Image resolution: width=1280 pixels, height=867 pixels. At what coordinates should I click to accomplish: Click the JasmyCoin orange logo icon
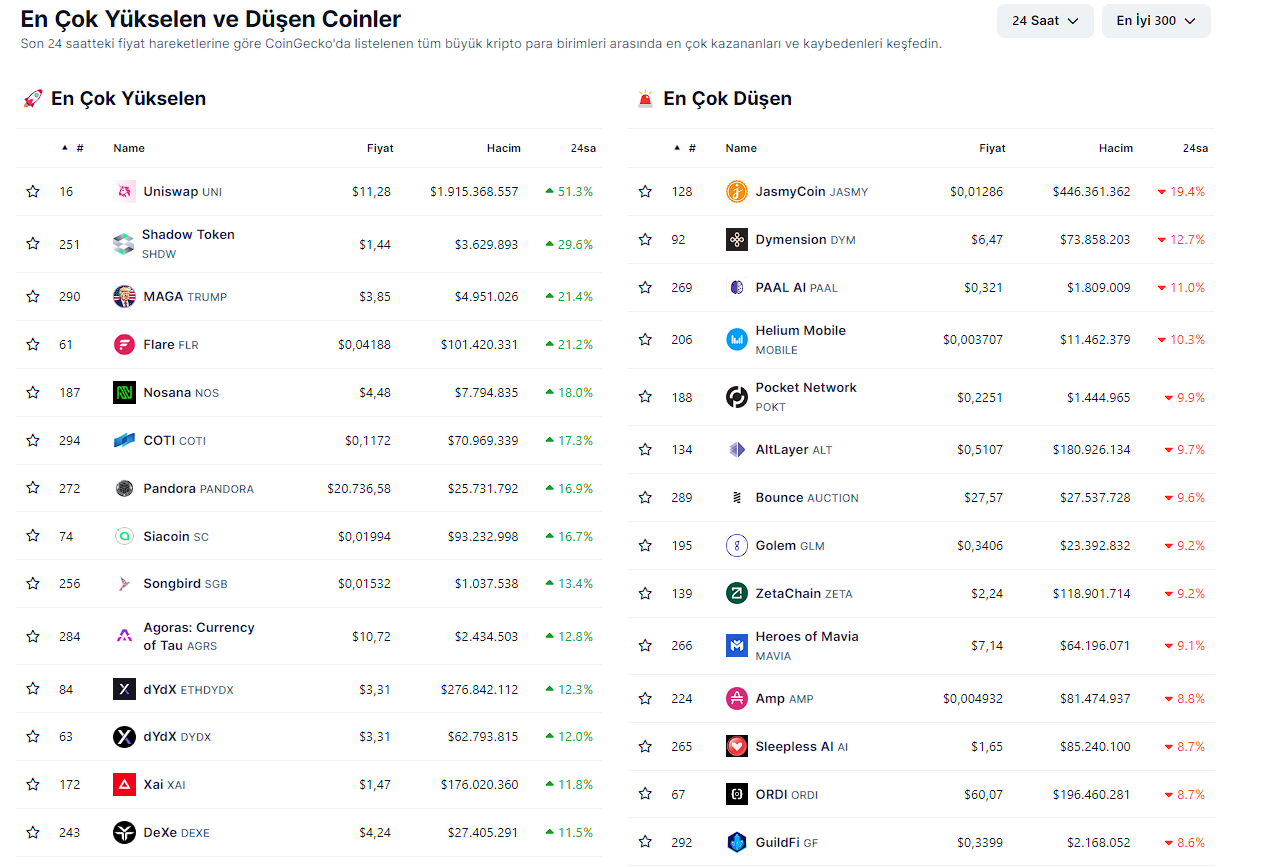coord(737,192)
